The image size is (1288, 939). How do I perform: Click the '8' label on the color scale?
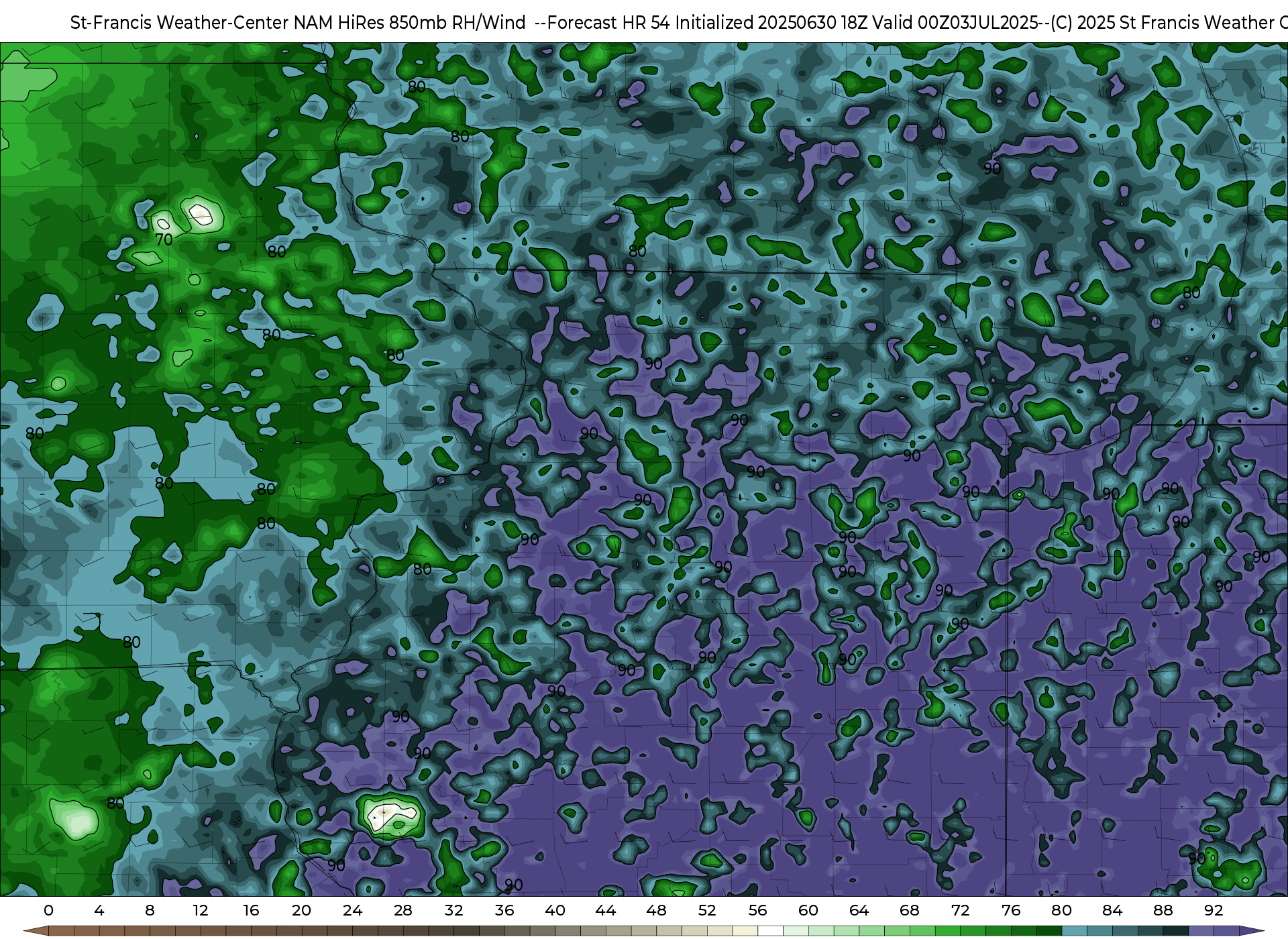click(x=150, y=910)
